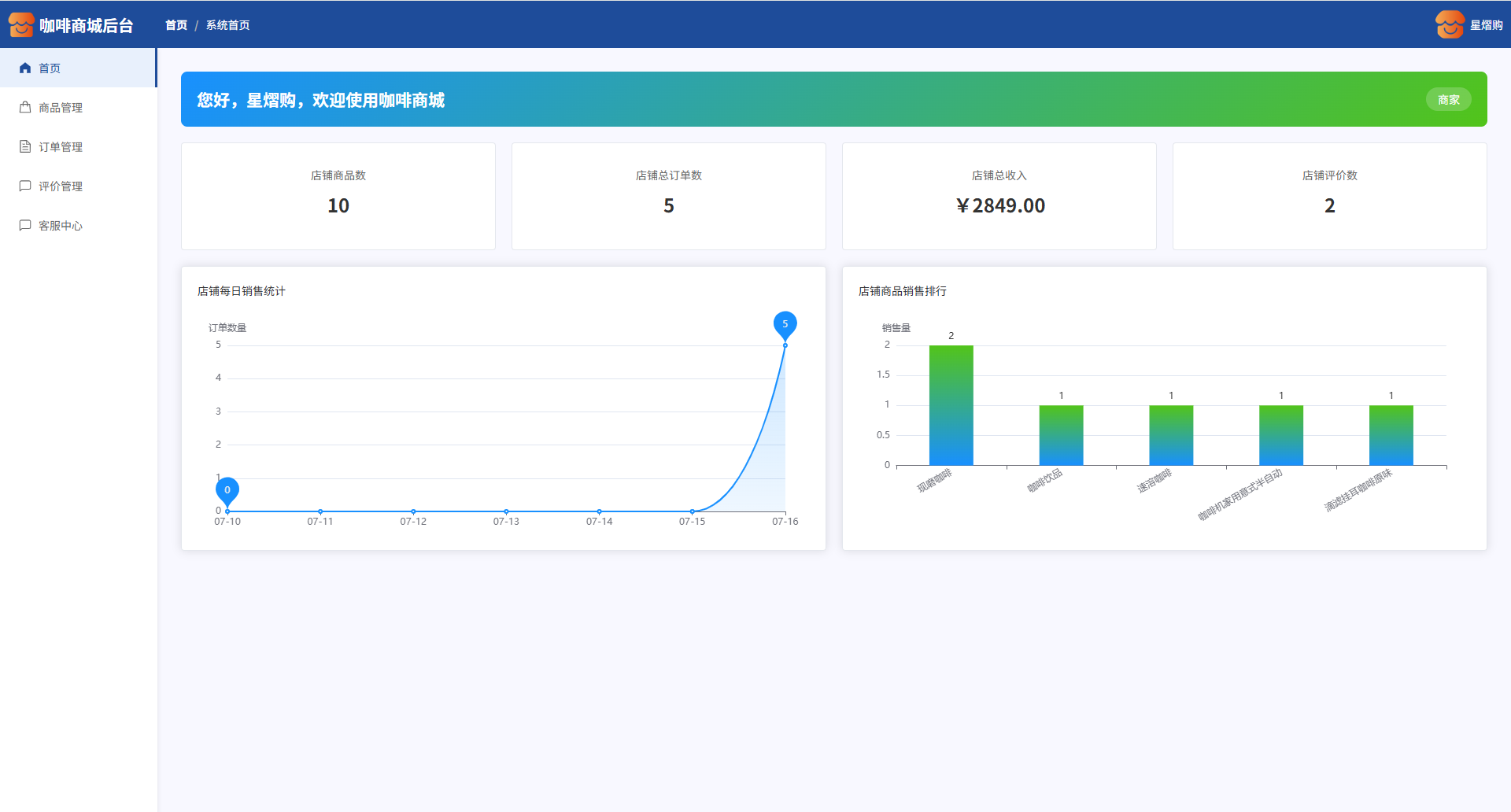1511x812 pixels.
Task: Click the message icon for 客服中心
Action: click(25, 226)
